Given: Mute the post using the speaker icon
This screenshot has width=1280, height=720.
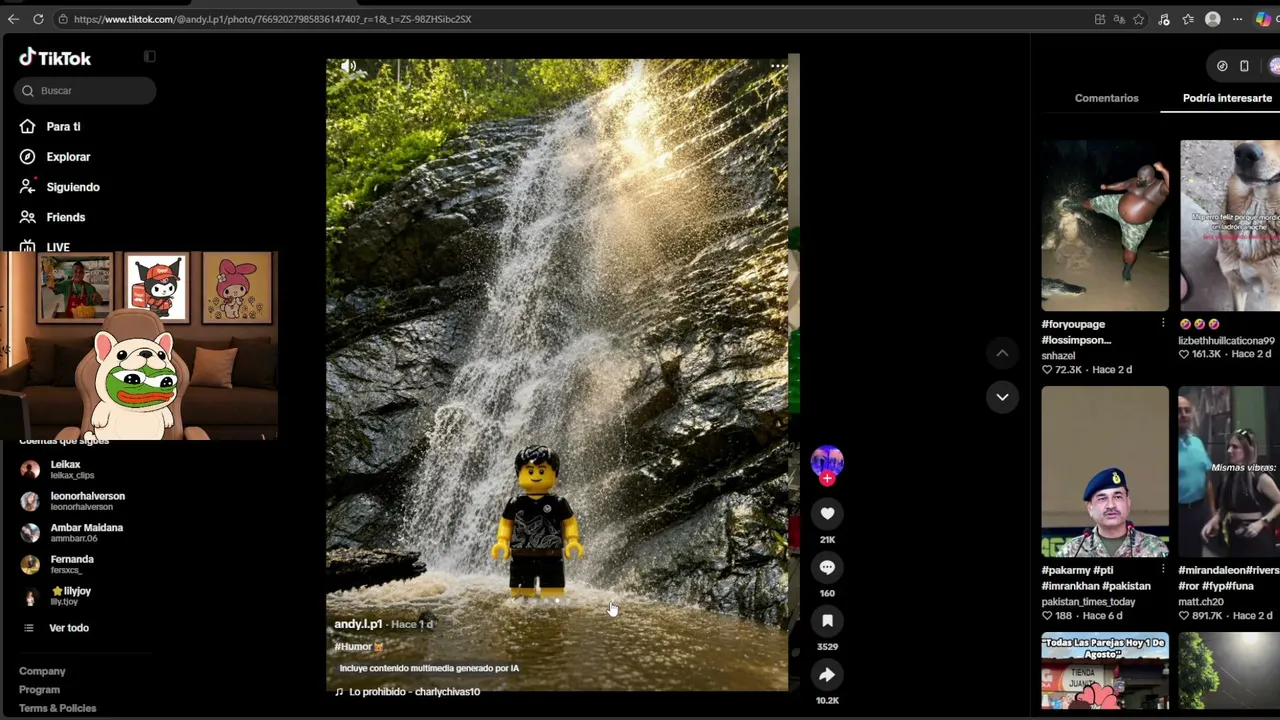Looking at the screenshot, I should (x=348, y=66).
